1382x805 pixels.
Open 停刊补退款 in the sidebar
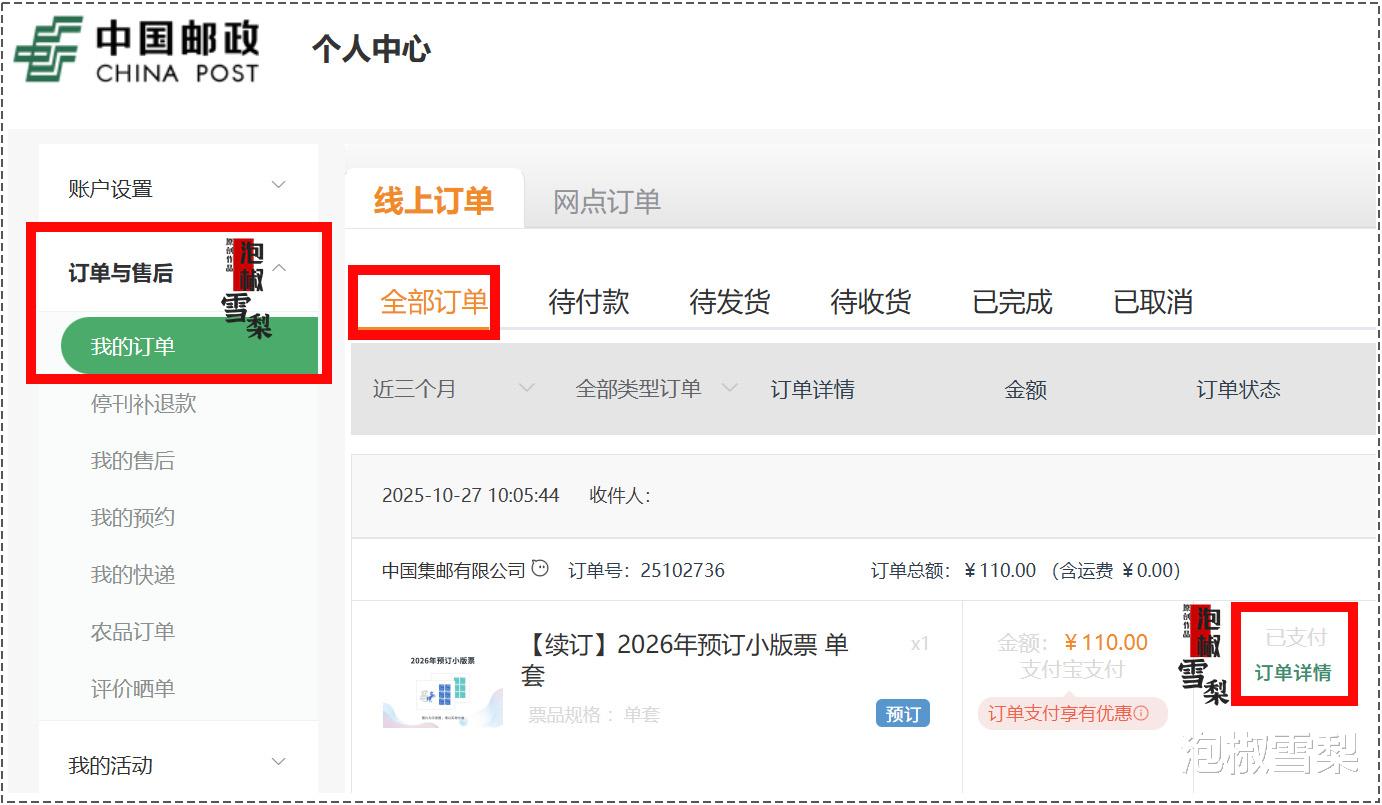click(x=143, y=404)
